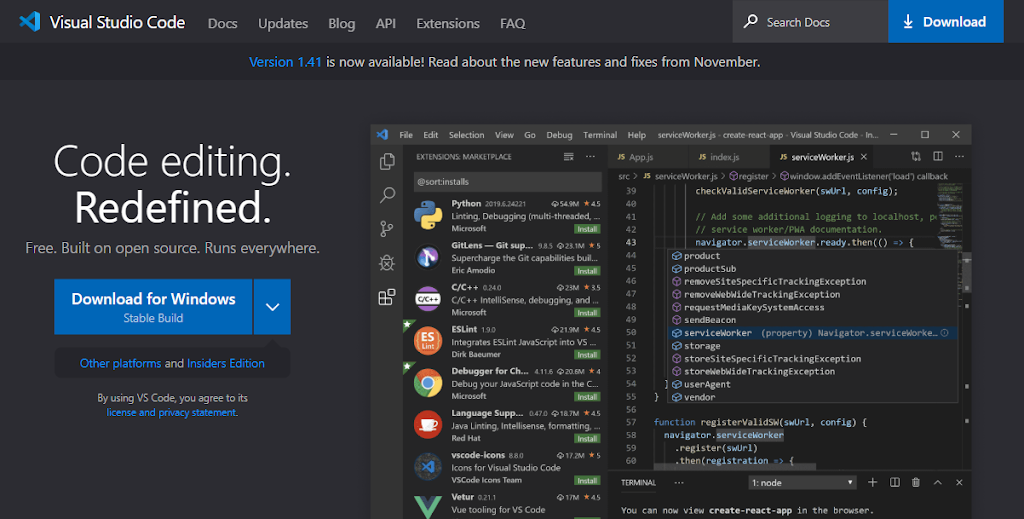
Task: Open the editor more actions ellipsis
Action: point(959,157)
